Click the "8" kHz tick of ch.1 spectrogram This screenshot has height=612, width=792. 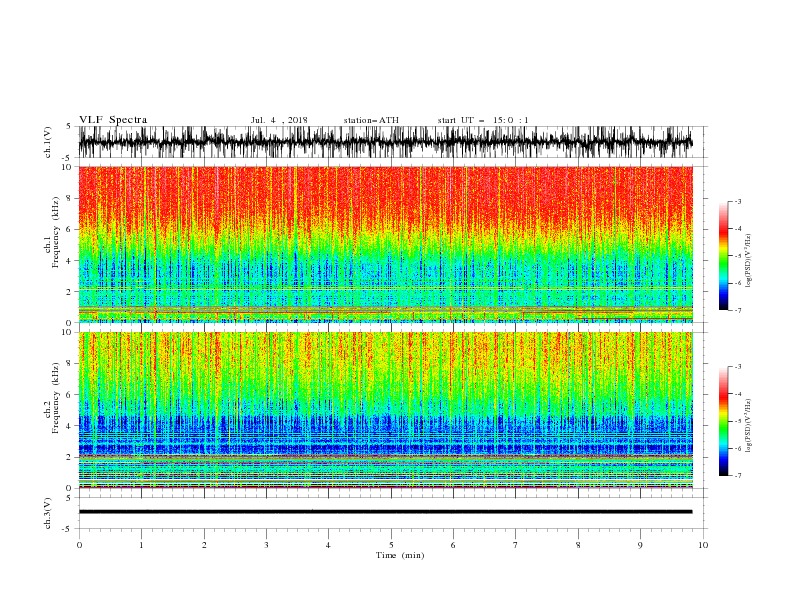click(x=71, y=198)
